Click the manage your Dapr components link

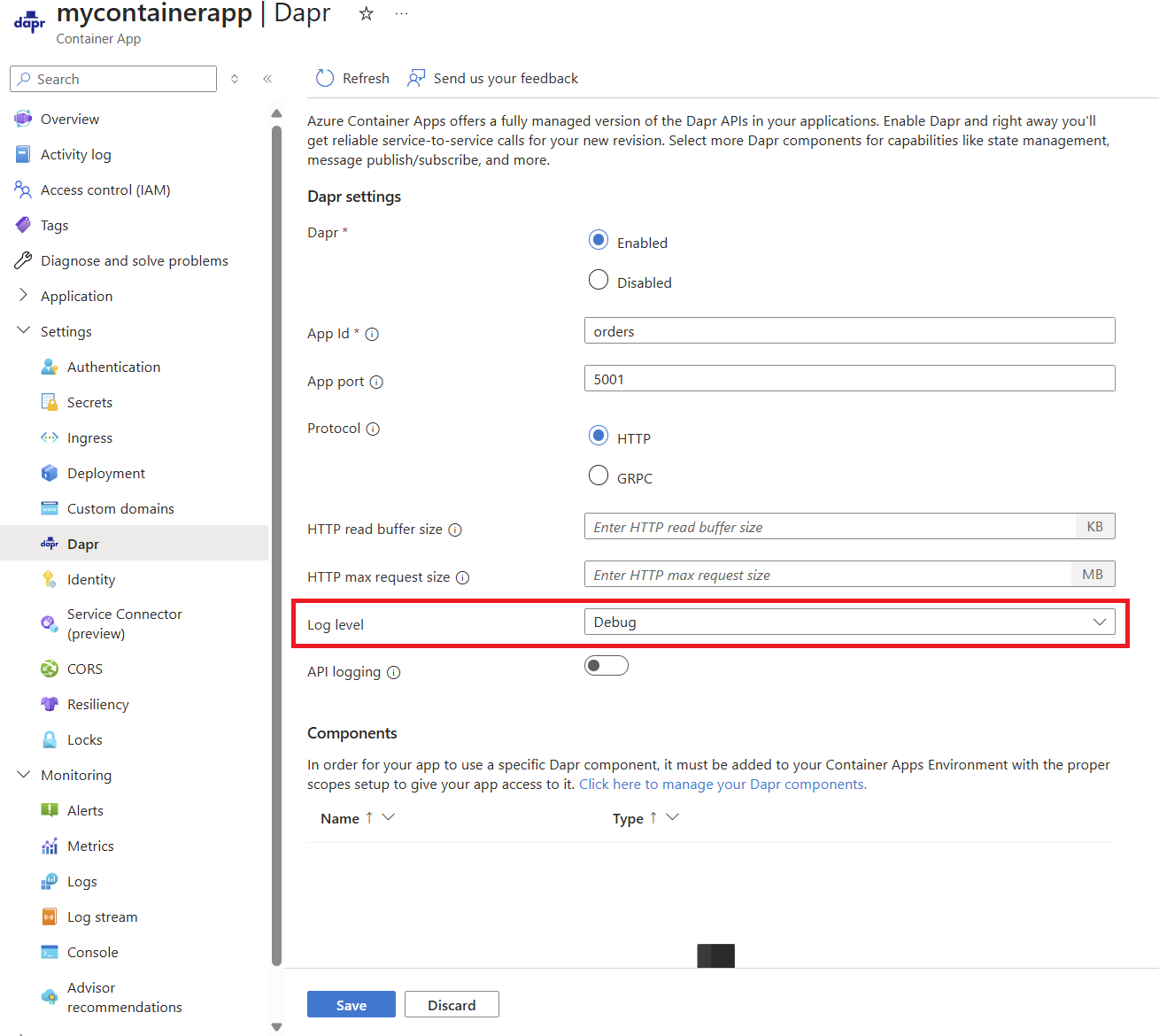(x=722, y=784)
